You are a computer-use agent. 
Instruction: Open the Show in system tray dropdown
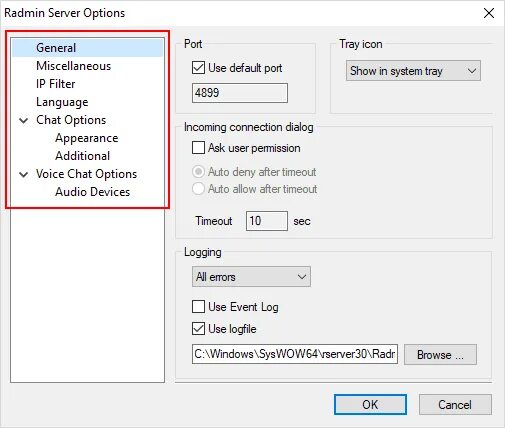(x=413, y=71)
